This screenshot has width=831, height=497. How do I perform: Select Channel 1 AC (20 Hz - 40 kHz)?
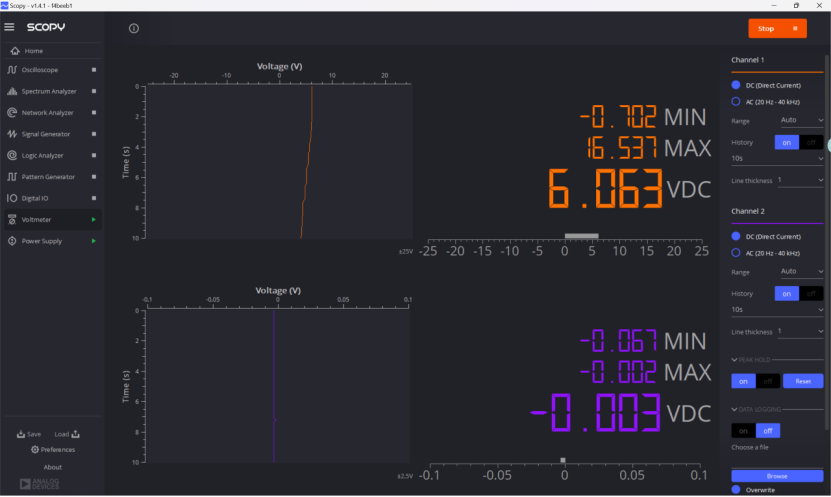[736, 101]
